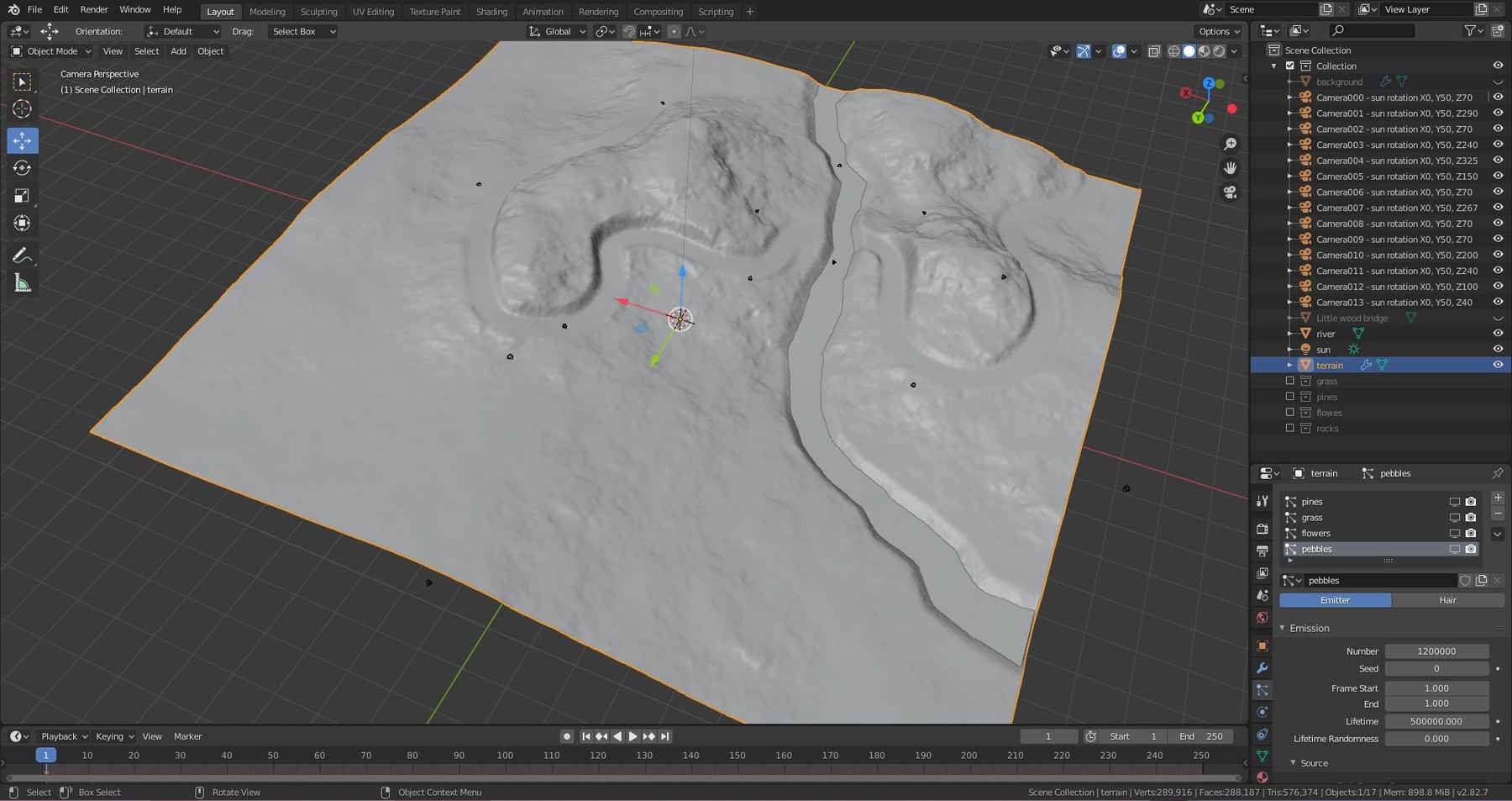1512x801 pixels.
Task: Open the Particle properties tab
Action: [1263, 690]
